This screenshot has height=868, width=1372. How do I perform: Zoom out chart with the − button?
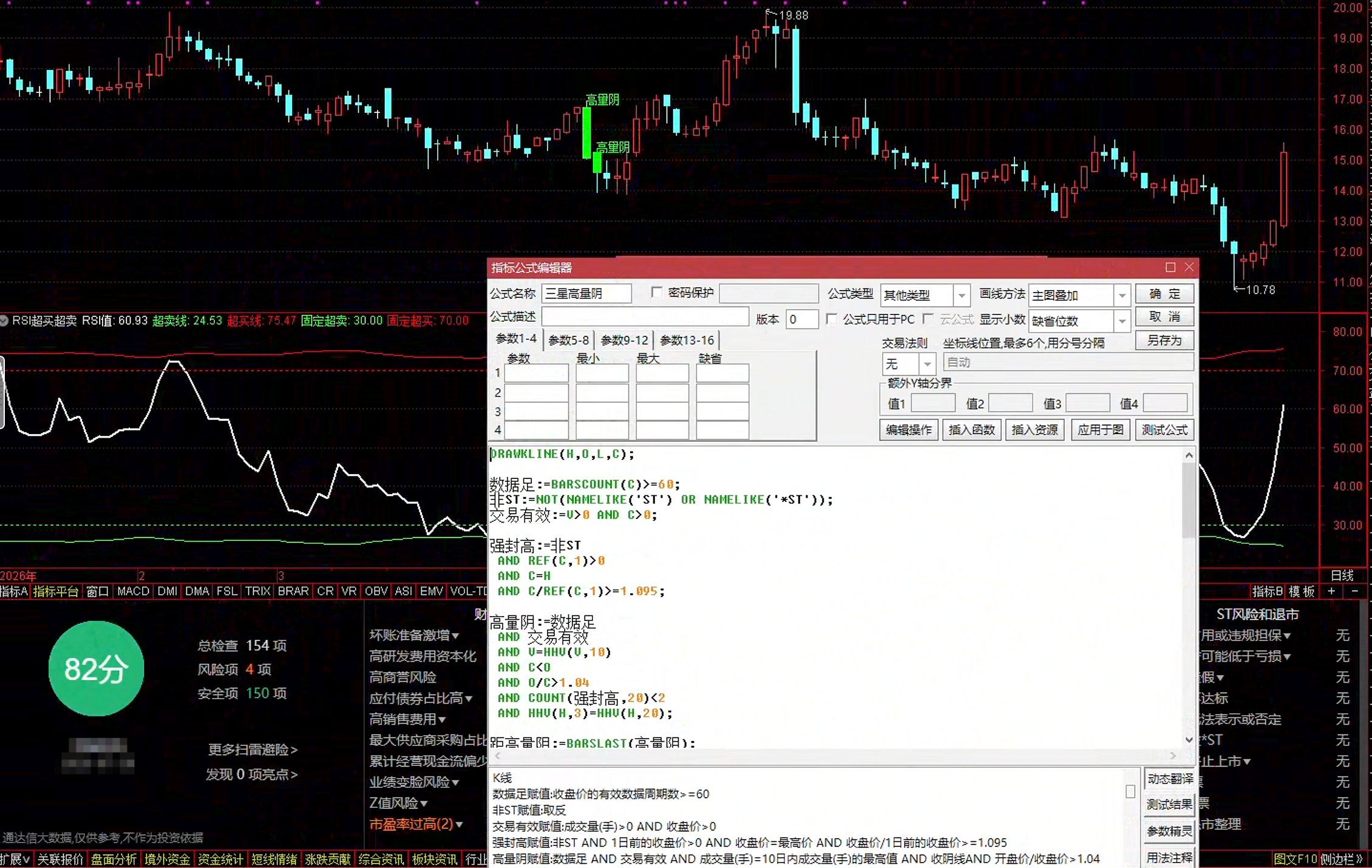pos(1354,591)
